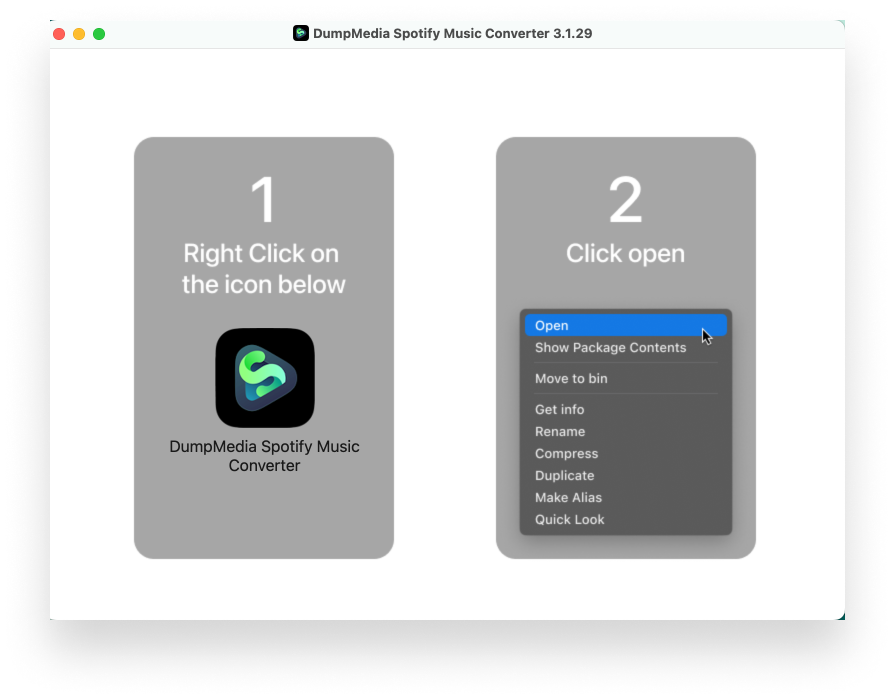
Task: Click the large DumpMedia Spotify Music Converter app icon
Action: tap(265, 377)
